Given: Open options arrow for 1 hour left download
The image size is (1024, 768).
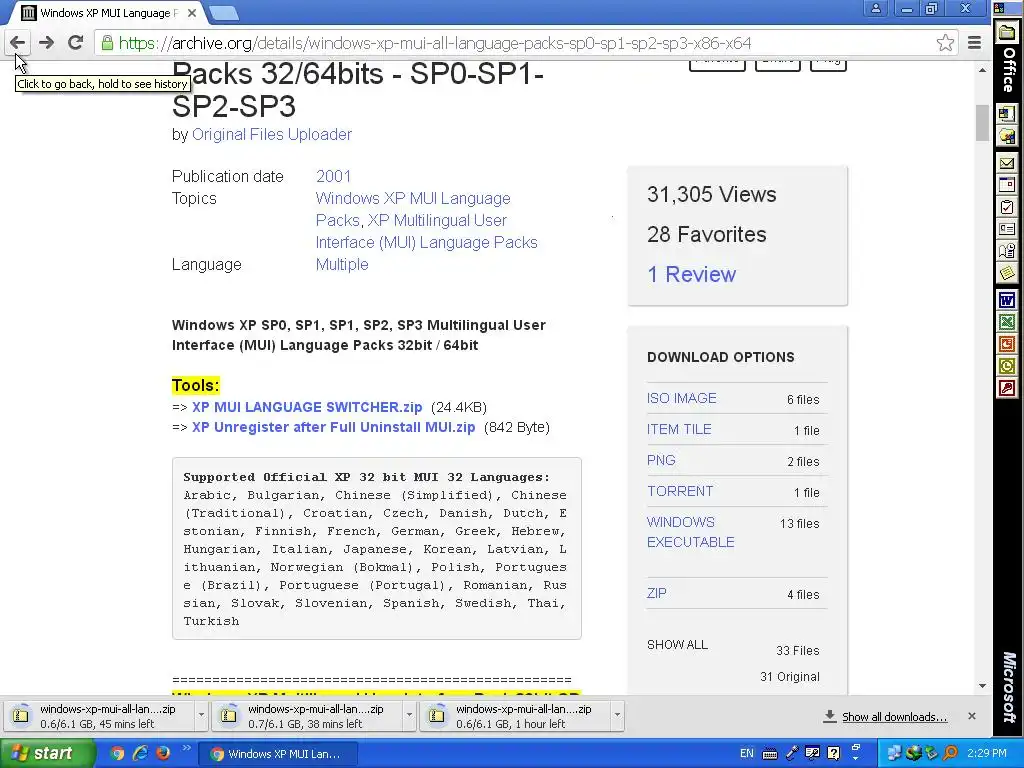Looking at the screenshot, I should 617,715.
